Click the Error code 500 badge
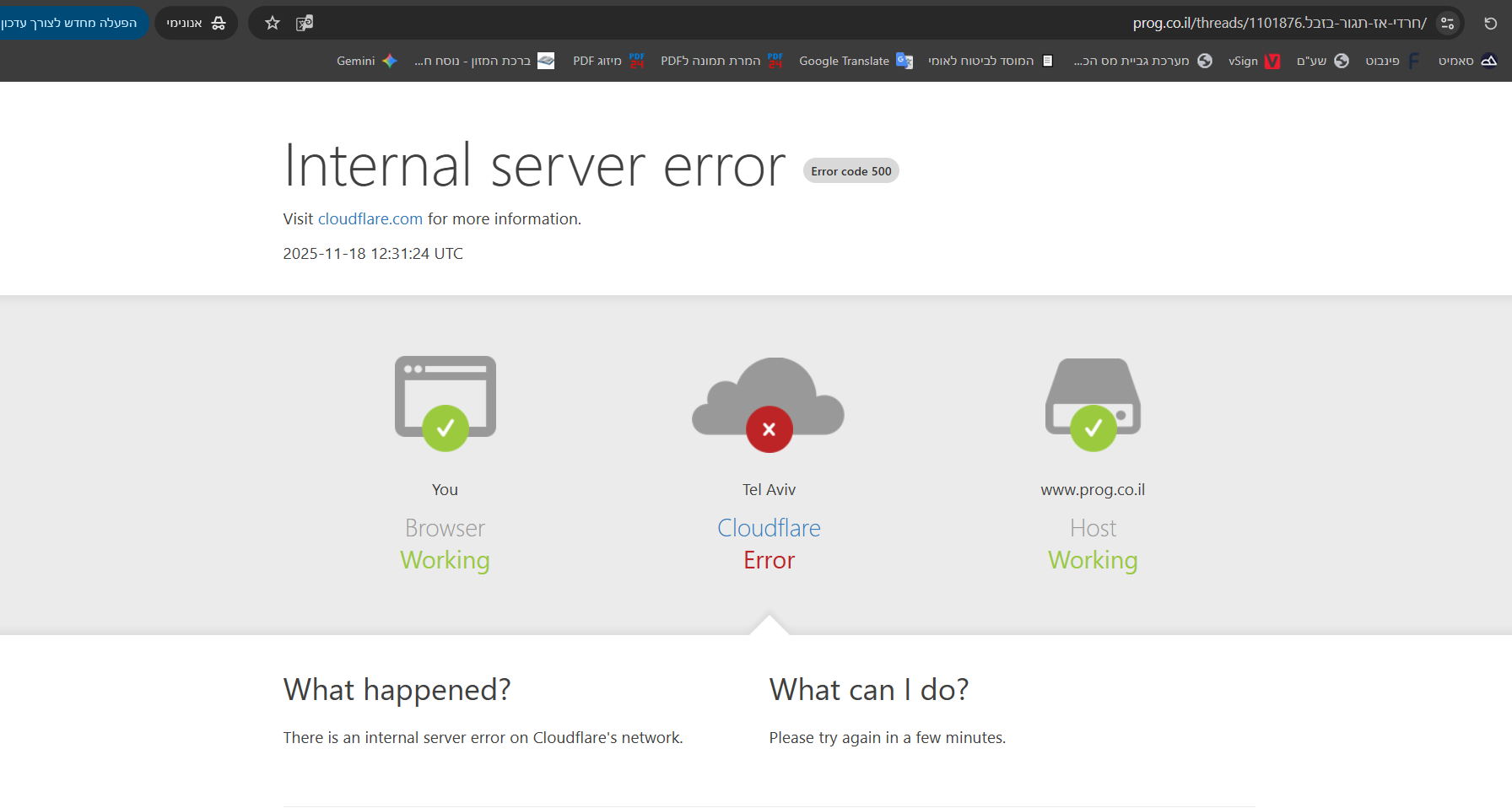This screenshot has width=1512, height=808. pyautogui.click(x=851, y=171)
